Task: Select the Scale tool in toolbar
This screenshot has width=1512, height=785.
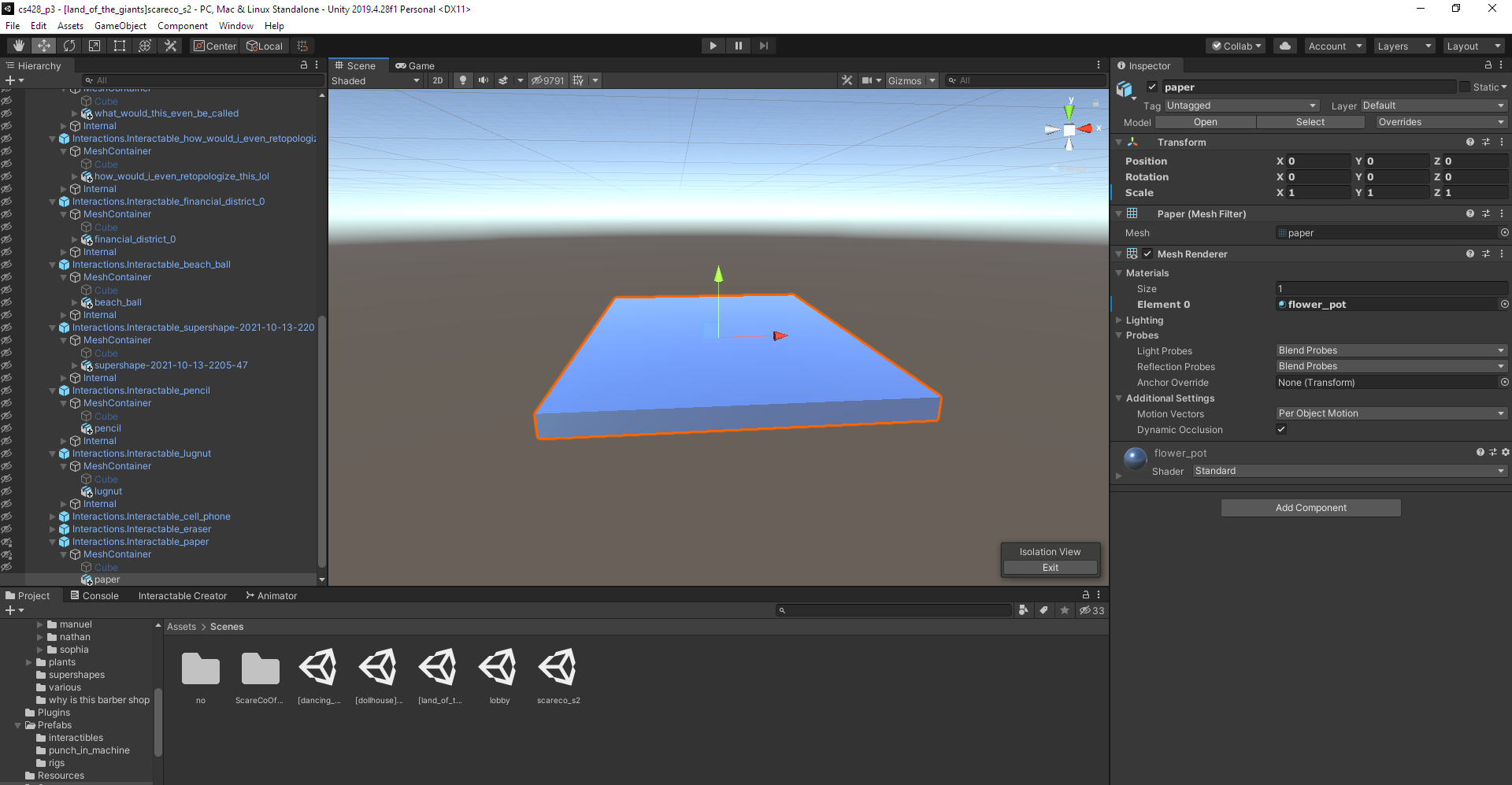Action: (94, 46)
